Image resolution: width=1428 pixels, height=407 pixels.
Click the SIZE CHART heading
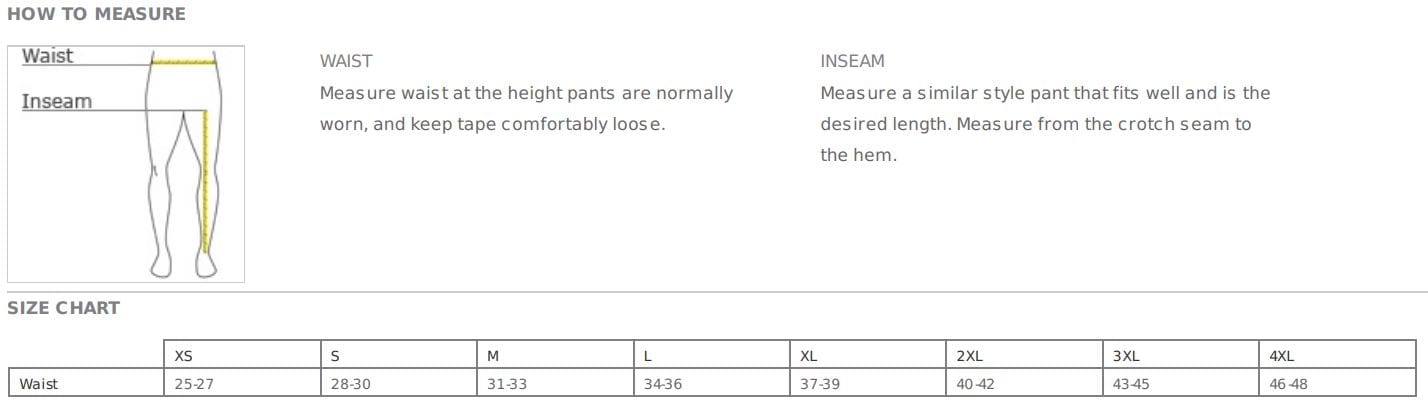point(64,308)
